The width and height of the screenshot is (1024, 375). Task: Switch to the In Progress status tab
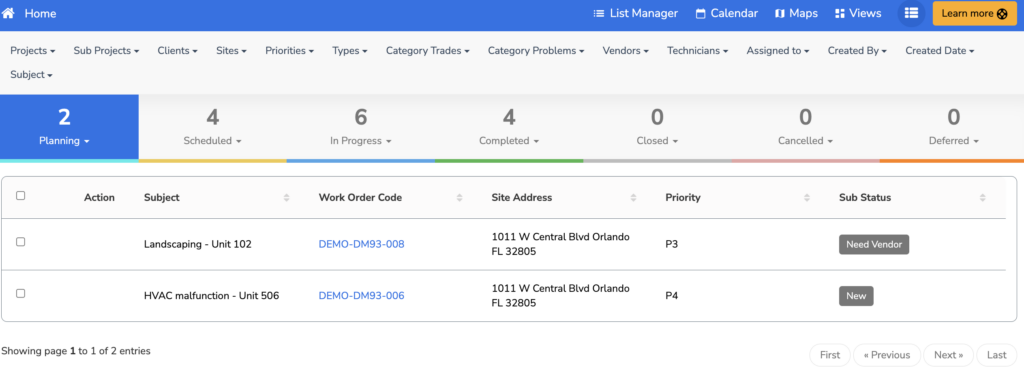(360, 127)
